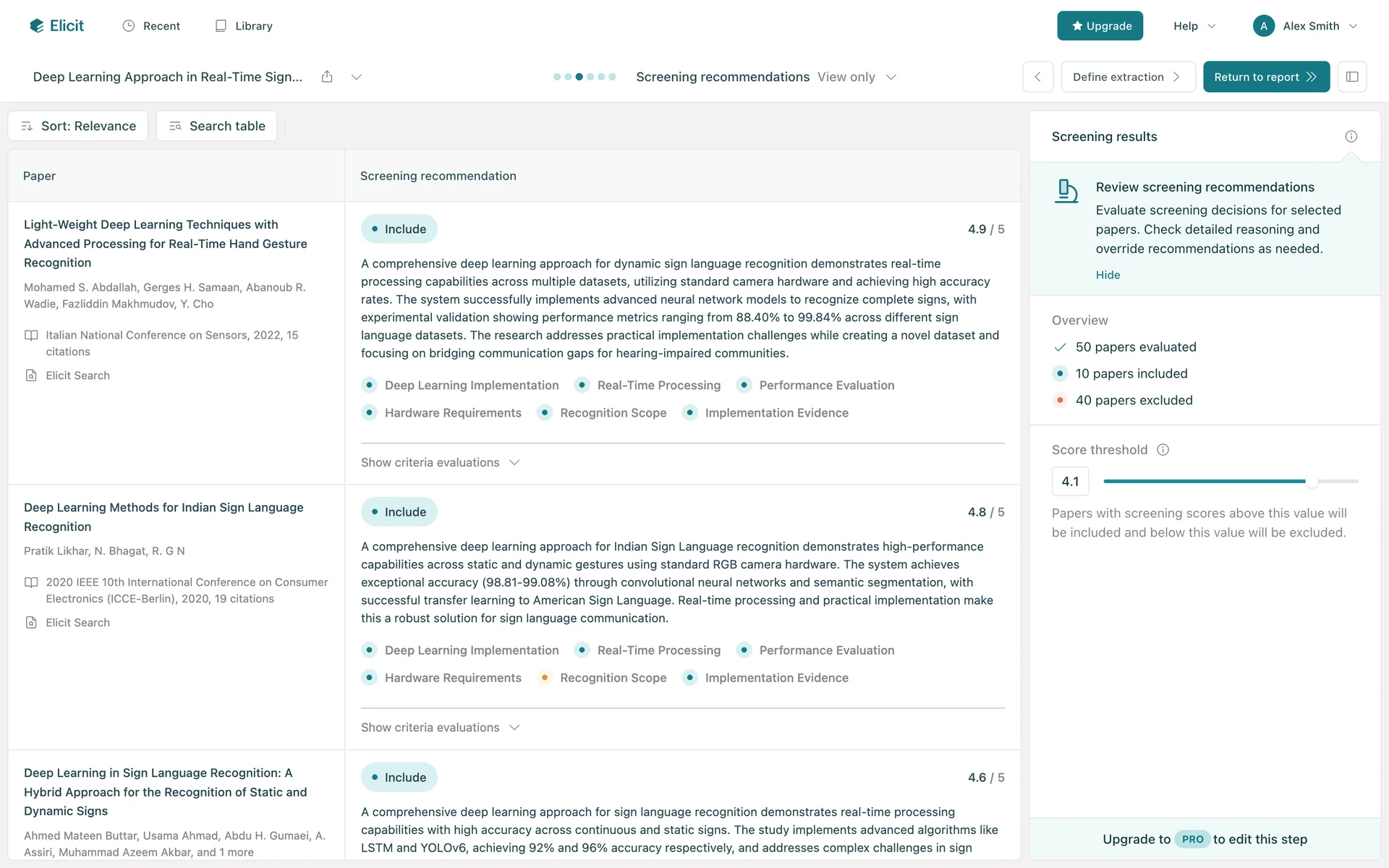
Task: Click Include badge on first paper
Action: point(399,229)
